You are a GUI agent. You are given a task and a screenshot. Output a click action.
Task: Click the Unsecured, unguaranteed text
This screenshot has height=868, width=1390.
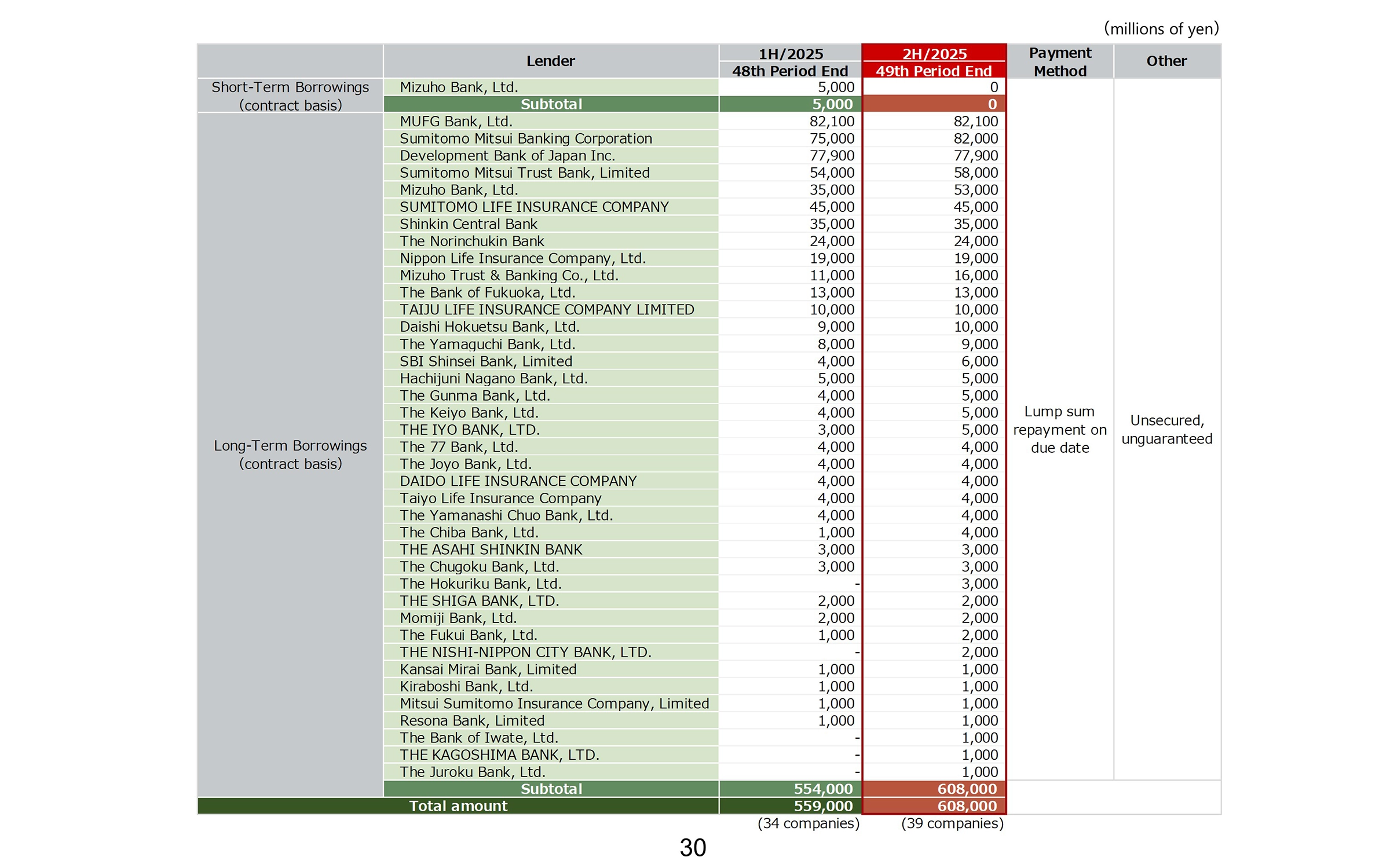(1166, 430)
